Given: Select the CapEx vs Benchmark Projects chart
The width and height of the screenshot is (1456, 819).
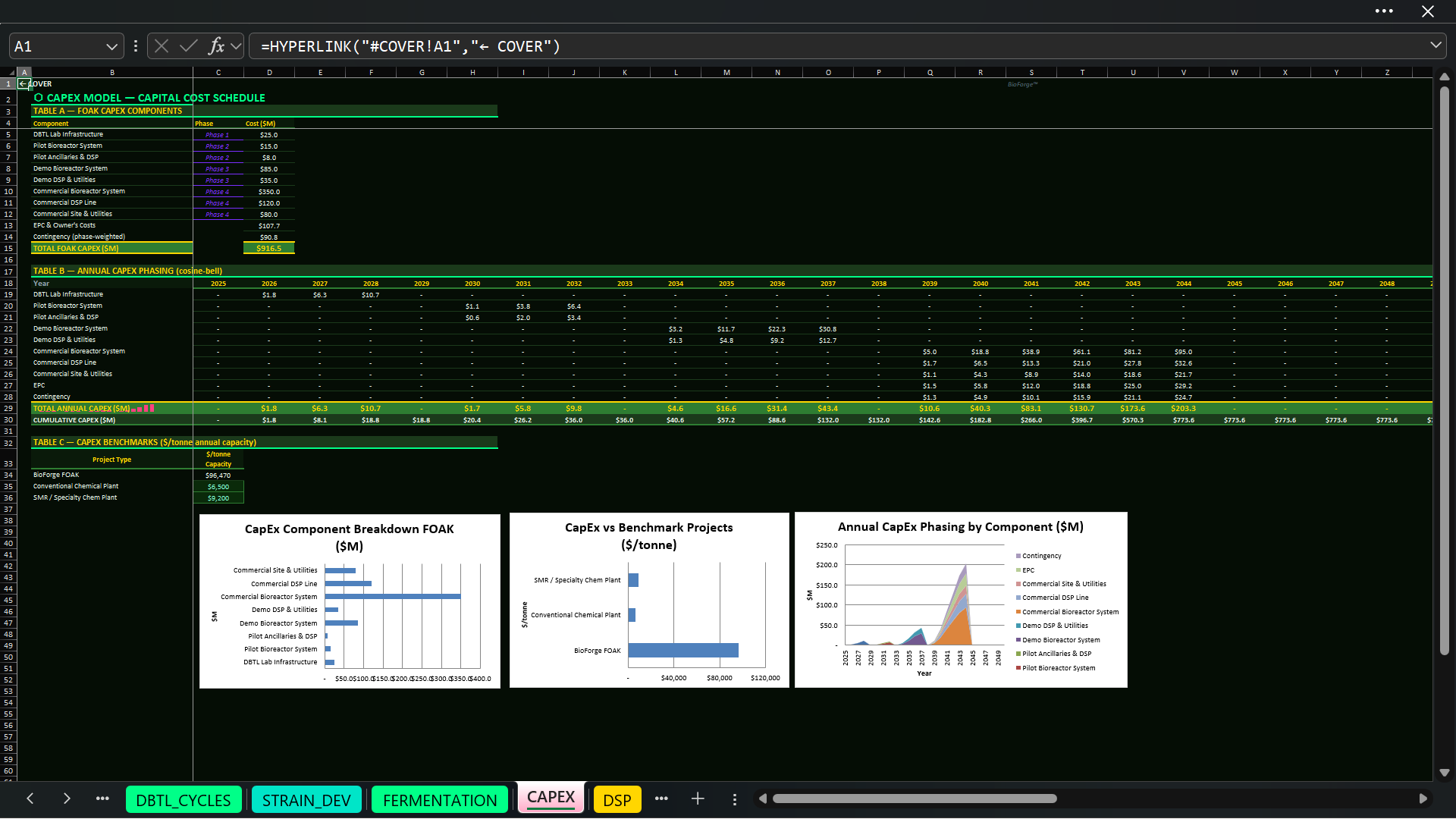Looking at the screenshot, I should tap(649, 600).
